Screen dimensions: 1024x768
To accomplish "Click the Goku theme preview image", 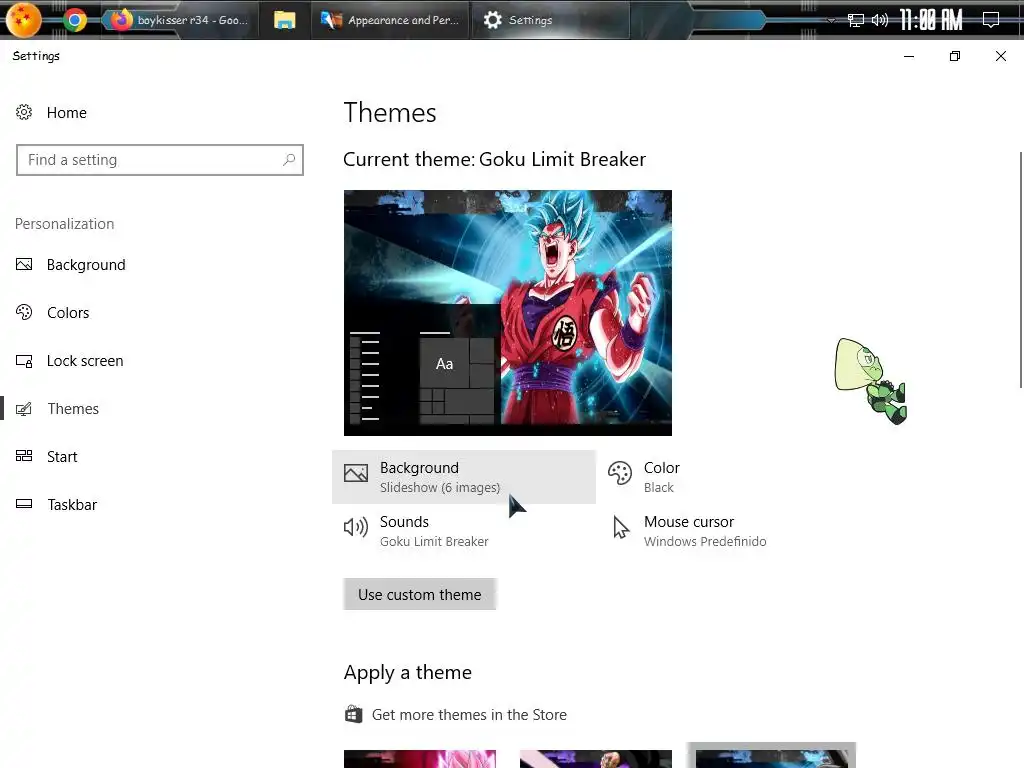I will tap(507, 313).
